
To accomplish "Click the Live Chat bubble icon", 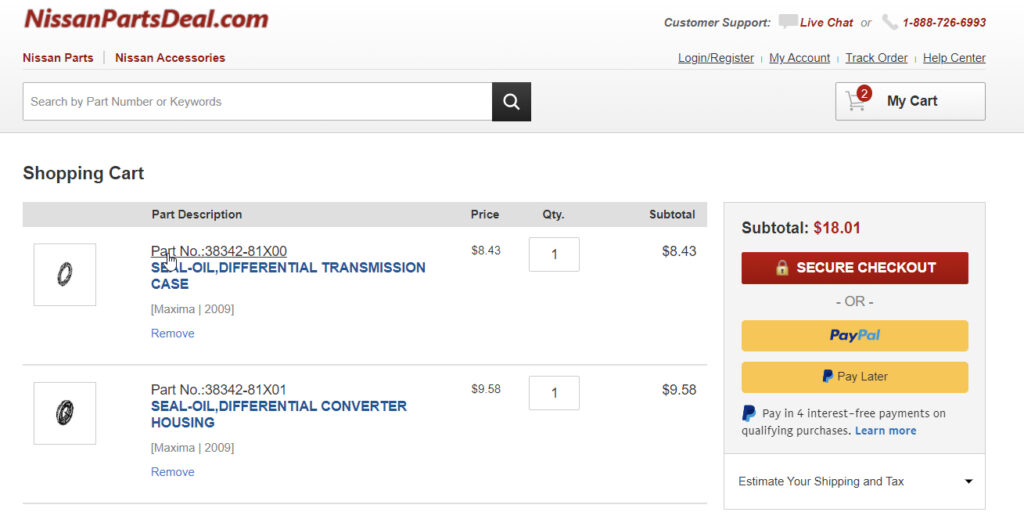I will [788, 22].
